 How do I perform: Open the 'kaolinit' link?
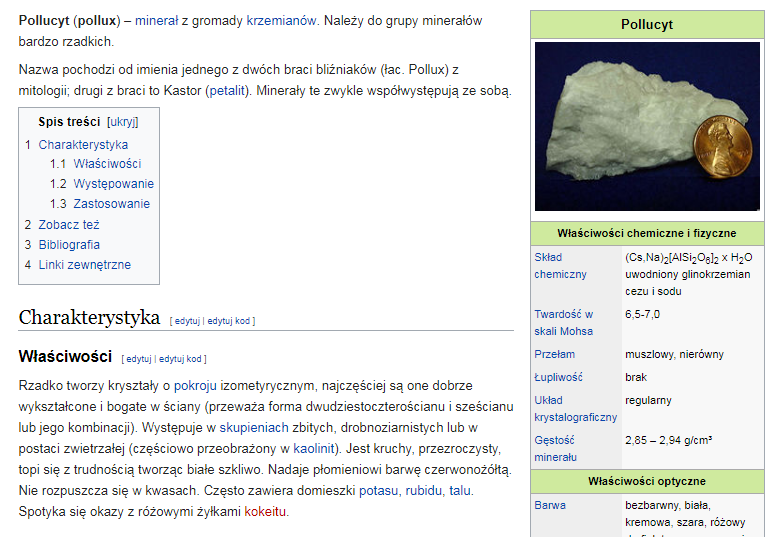[314, 448]
